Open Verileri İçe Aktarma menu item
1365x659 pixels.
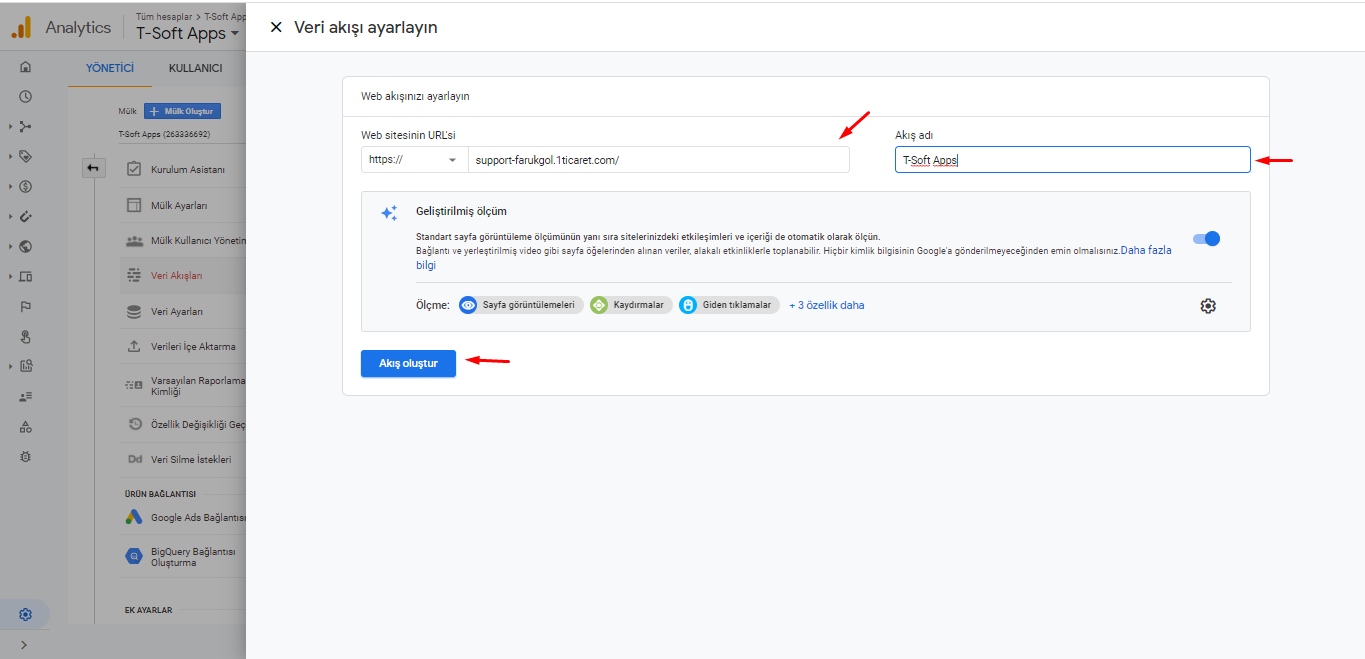coord(183,347)
